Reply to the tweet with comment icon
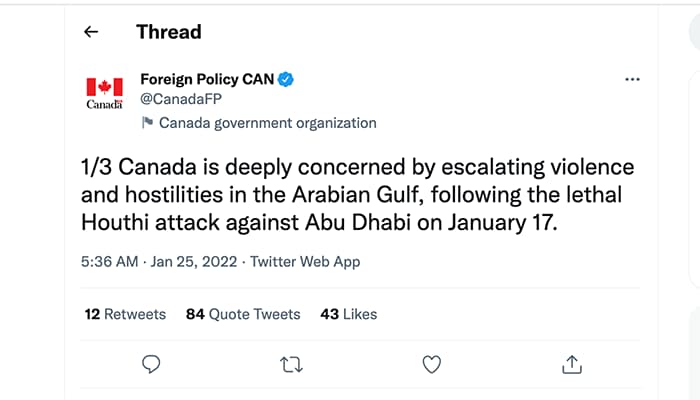Viewport: 700px width, 400px height. 151,364
